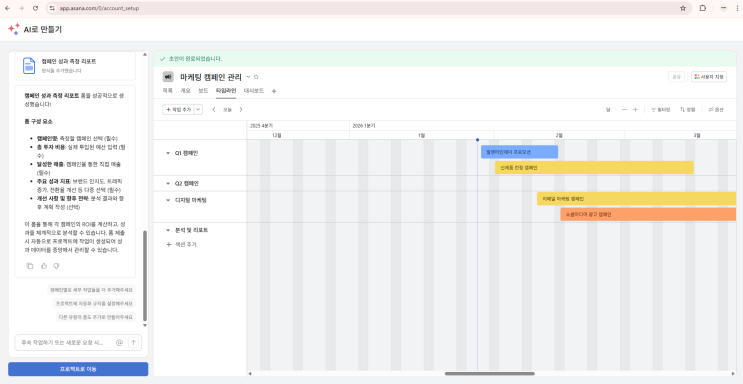Open the 필터링 filter control
Screen dimensions: 743x384
[x=661, y=110]
